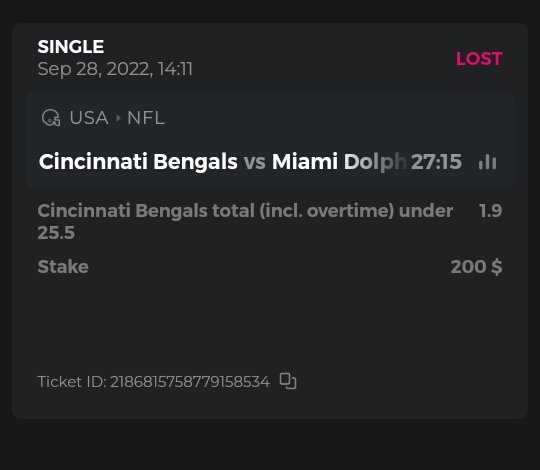The image size is (540, 470).
Task: Select the Bengals total under 25.5 selection
Action: [x=245, y=221]
